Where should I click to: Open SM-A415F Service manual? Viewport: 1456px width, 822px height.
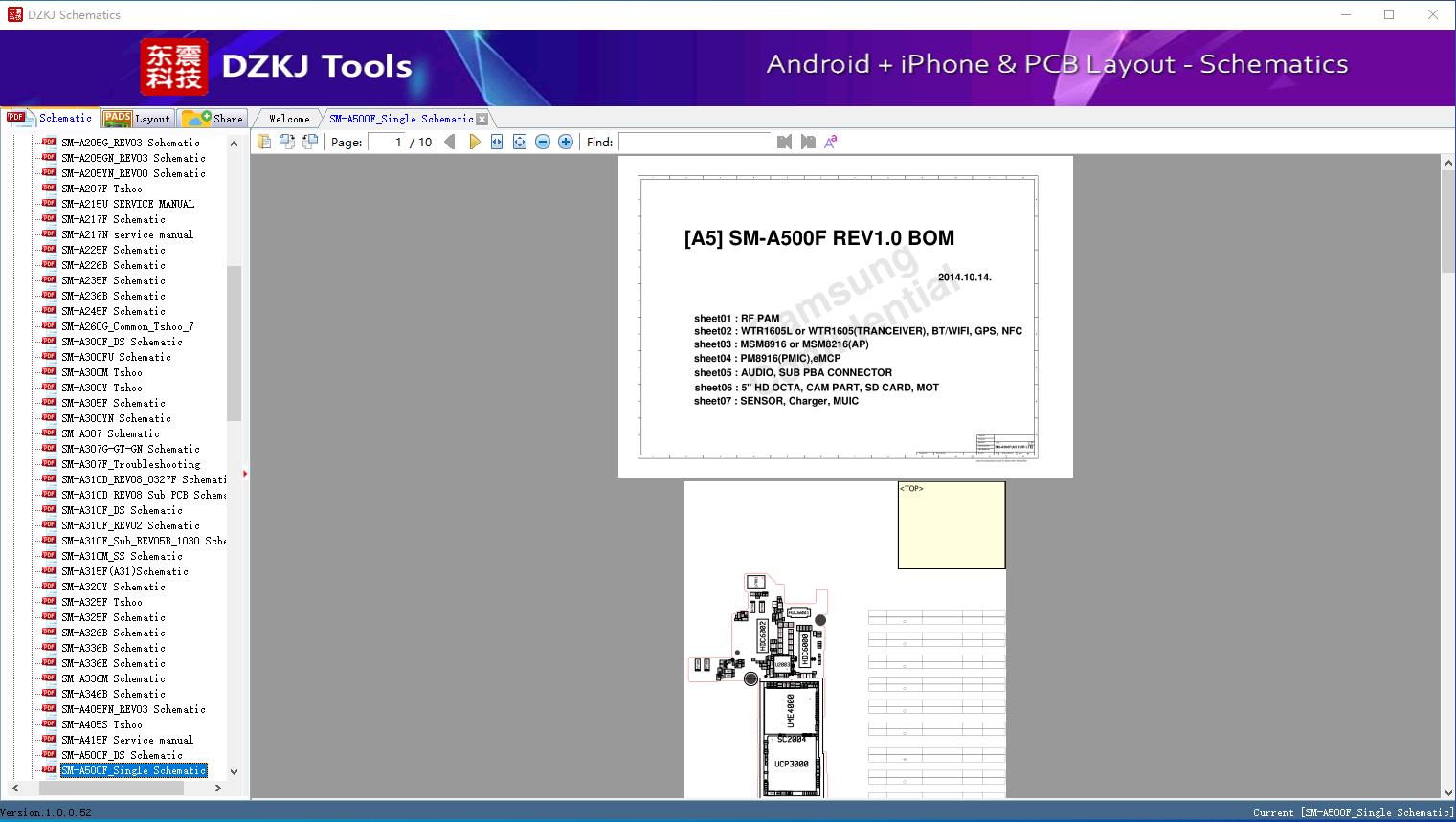pyautogui.click(x=127, y=740)
